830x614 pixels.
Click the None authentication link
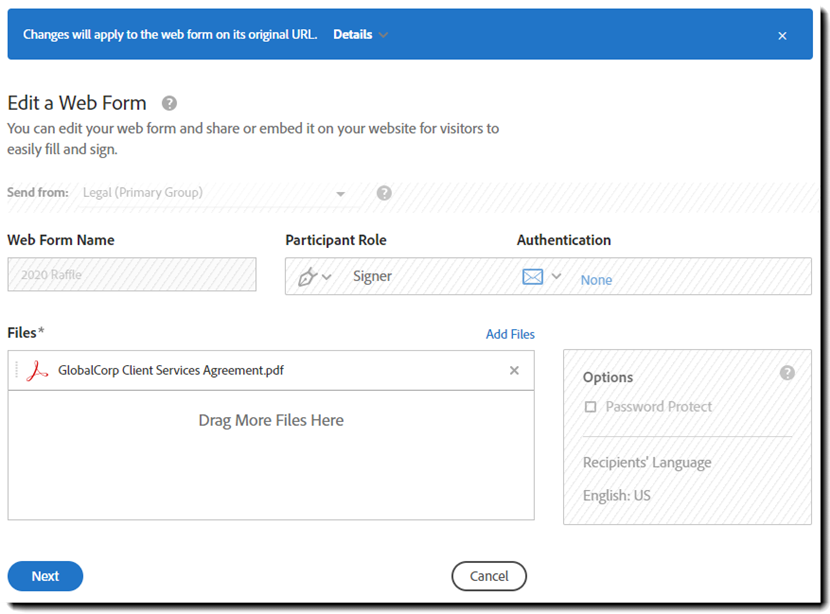596,280
